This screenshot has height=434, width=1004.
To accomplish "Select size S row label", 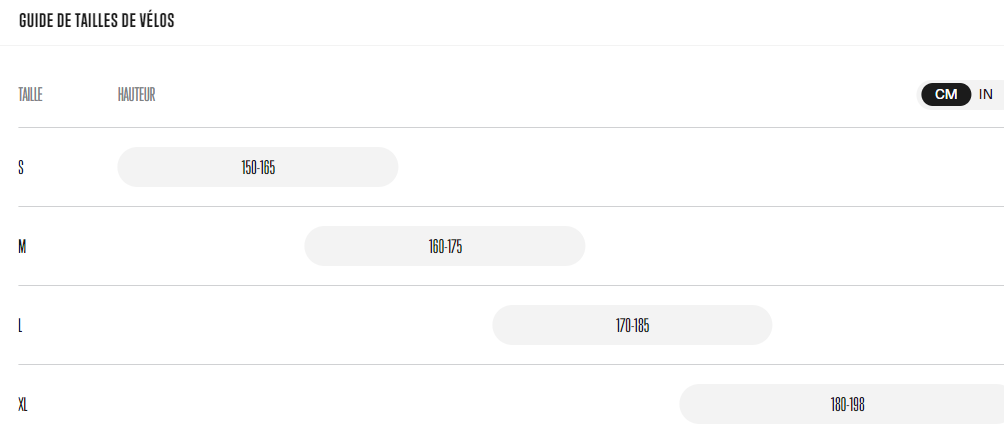I will [21, 168].
